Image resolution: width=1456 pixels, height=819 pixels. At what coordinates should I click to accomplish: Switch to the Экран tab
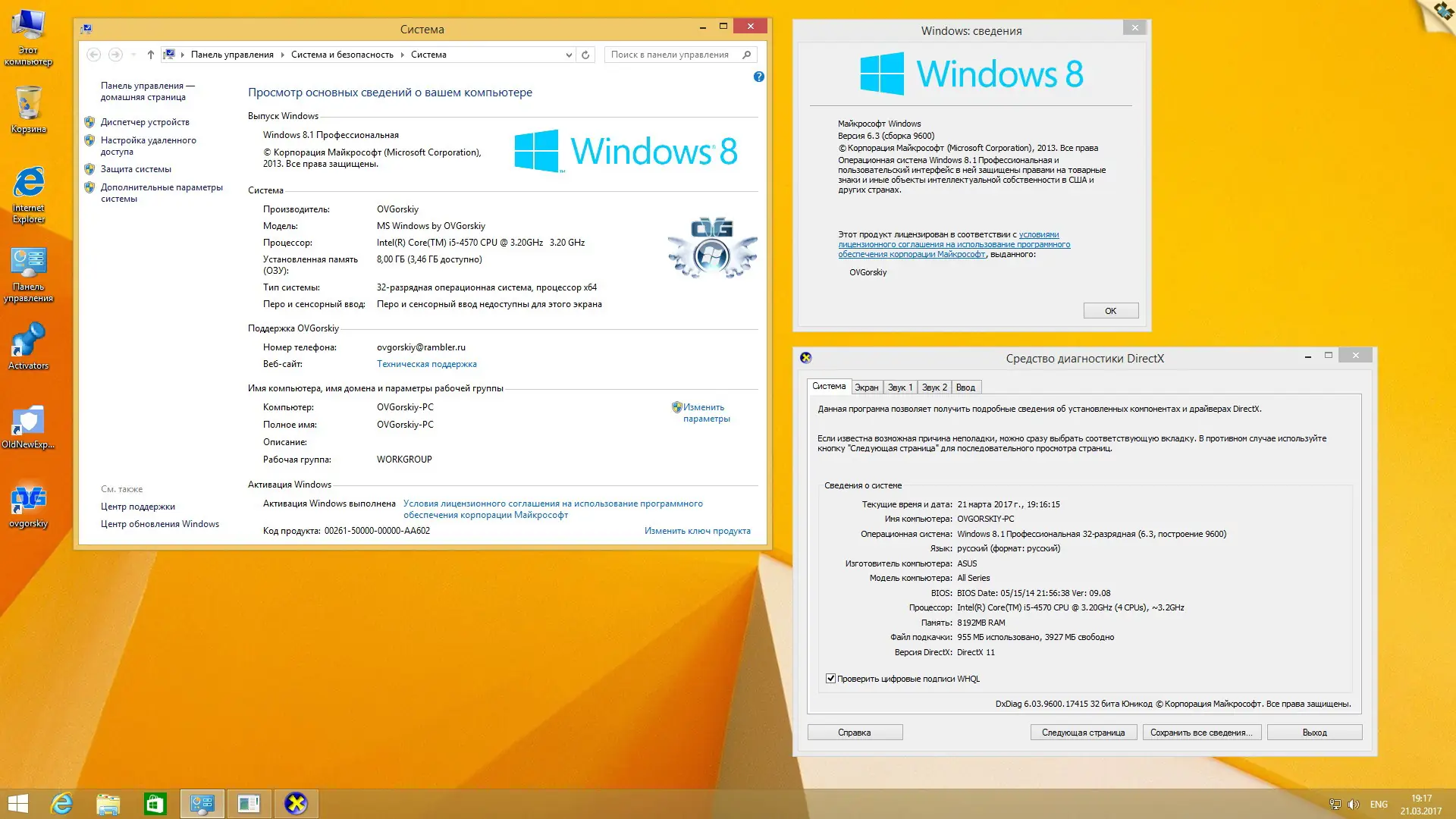[866, 388]
